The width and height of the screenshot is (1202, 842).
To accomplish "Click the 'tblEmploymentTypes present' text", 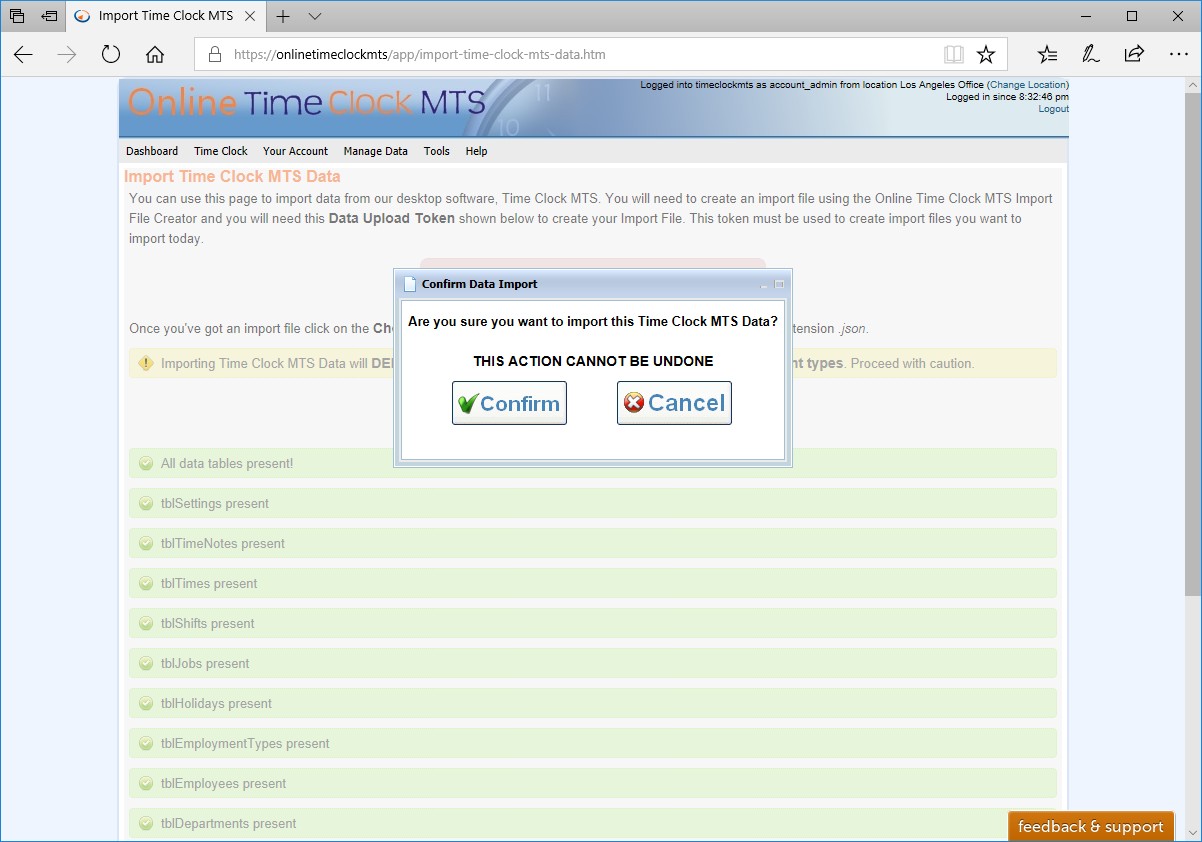I will coord(245,744).
